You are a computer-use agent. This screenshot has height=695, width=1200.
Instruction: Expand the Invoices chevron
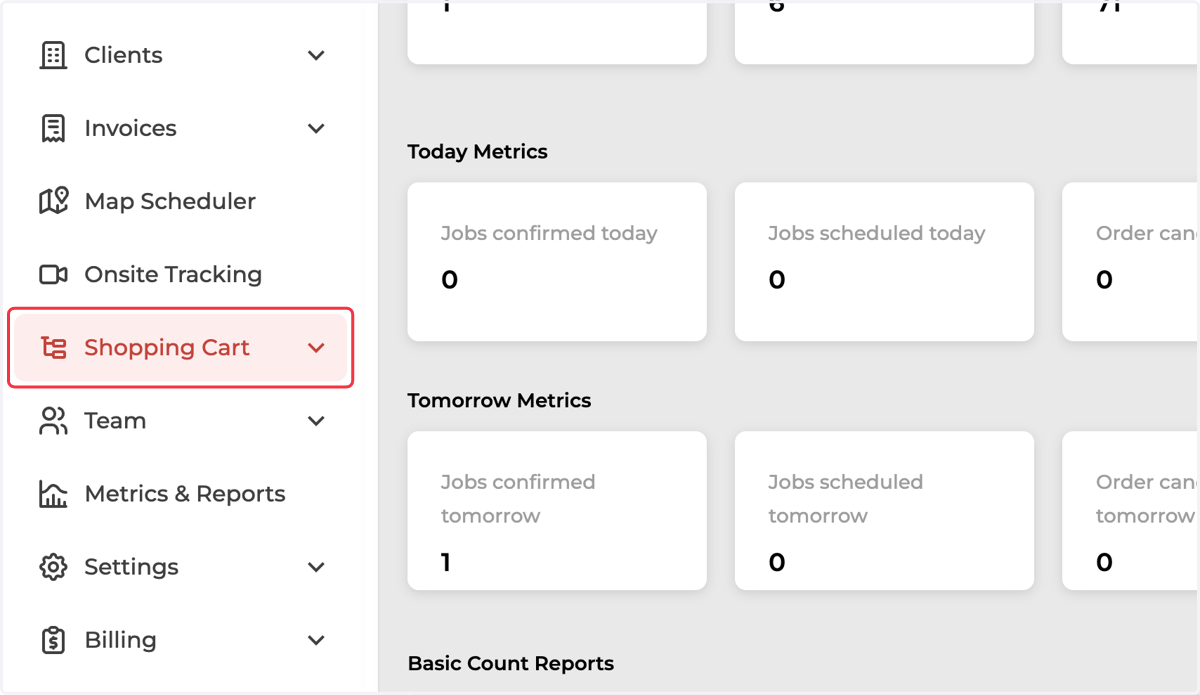(x=316, y=128)
